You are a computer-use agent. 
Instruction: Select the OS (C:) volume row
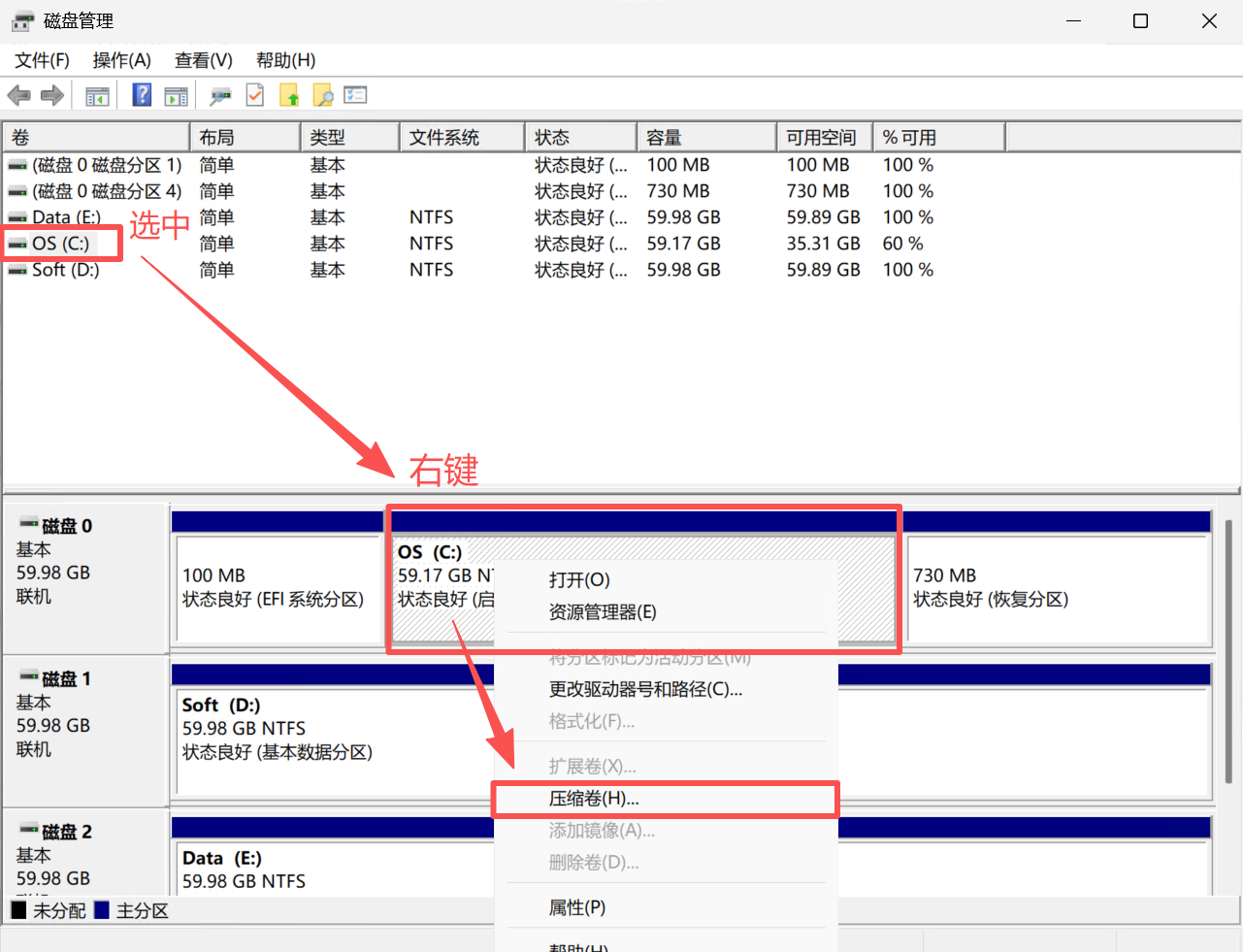tap(60, 244)
